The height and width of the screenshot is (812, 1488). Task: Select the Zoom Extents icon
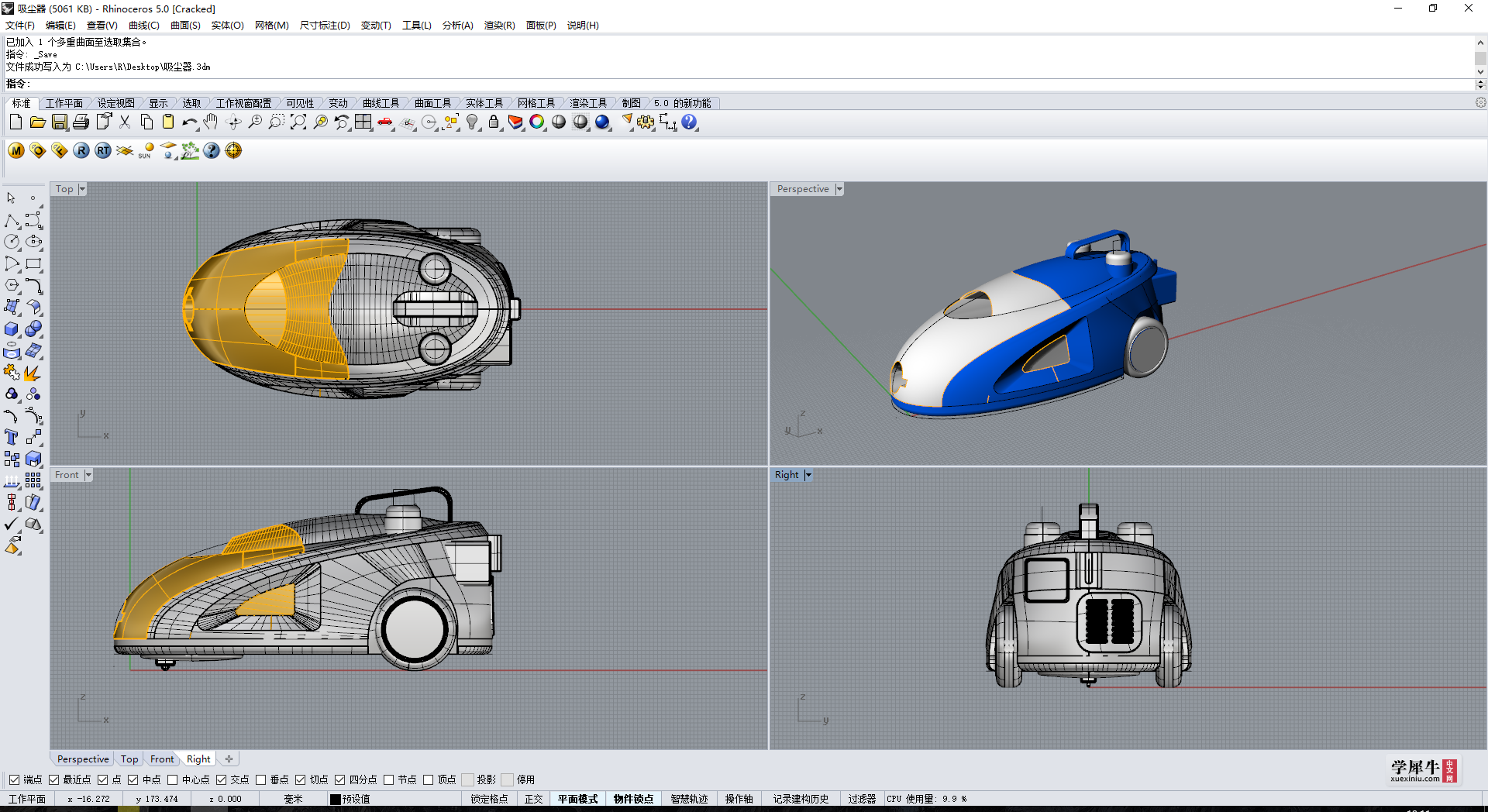(x=298, y=122)
